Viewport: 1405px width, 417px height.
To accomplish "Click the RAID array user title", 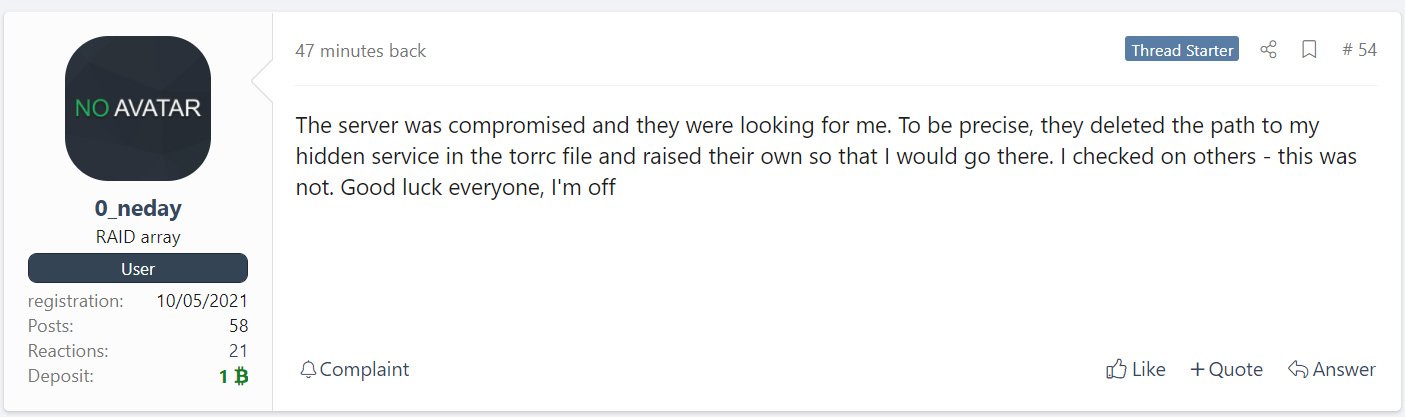I will [x=137, y=237].
